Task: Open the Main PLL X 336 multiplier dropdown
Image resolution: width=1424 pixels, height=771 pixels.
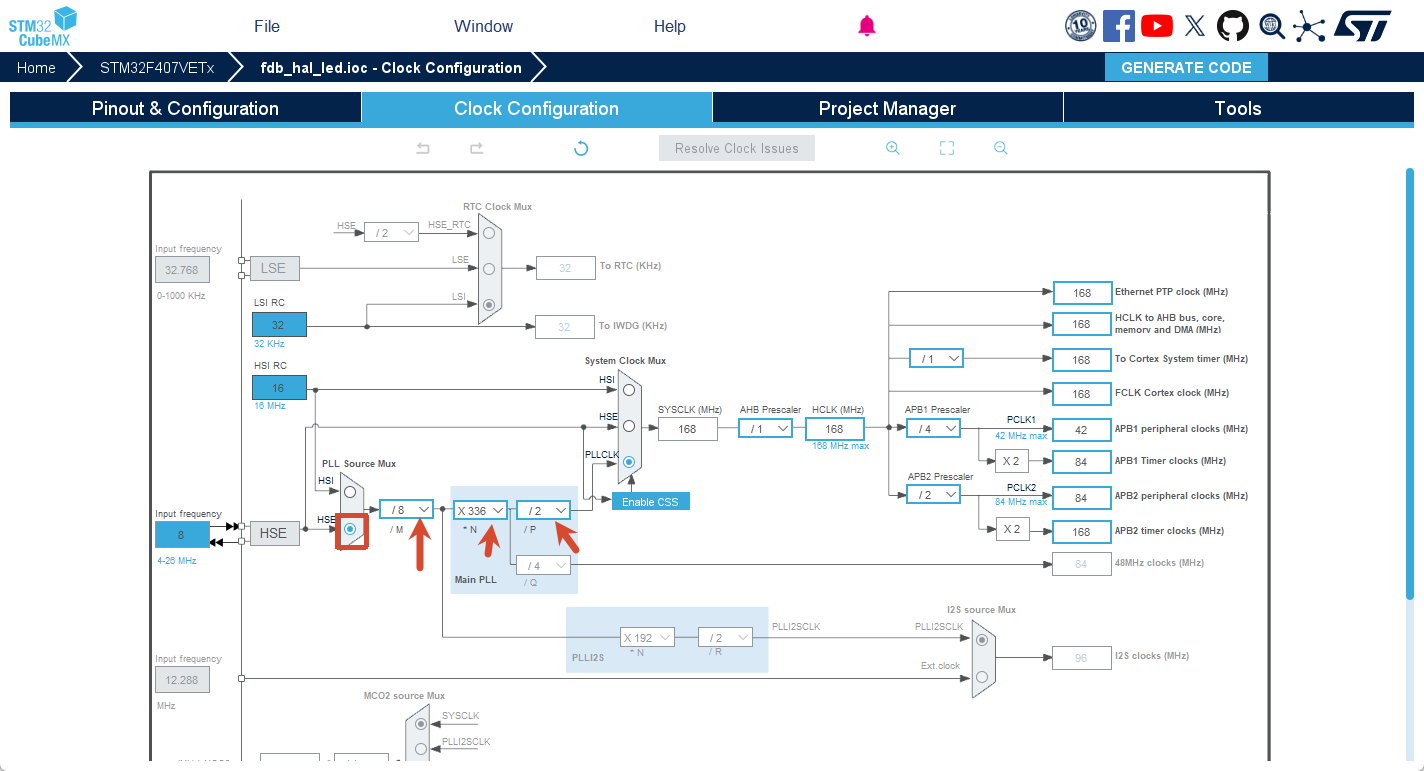Action: click(x=480, y=510)
